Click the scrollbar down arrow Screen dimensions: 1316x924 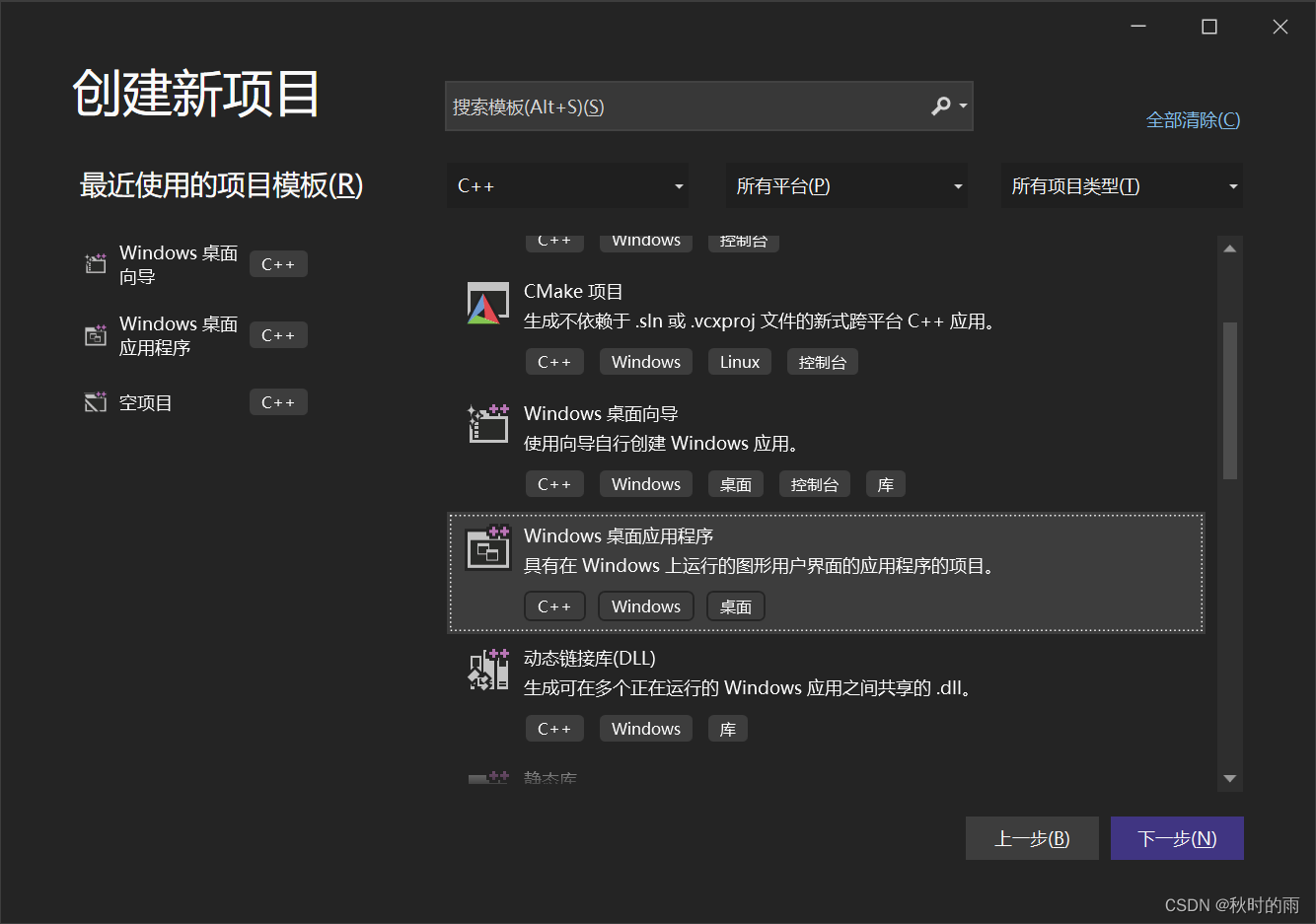[x=1230, y=778]
